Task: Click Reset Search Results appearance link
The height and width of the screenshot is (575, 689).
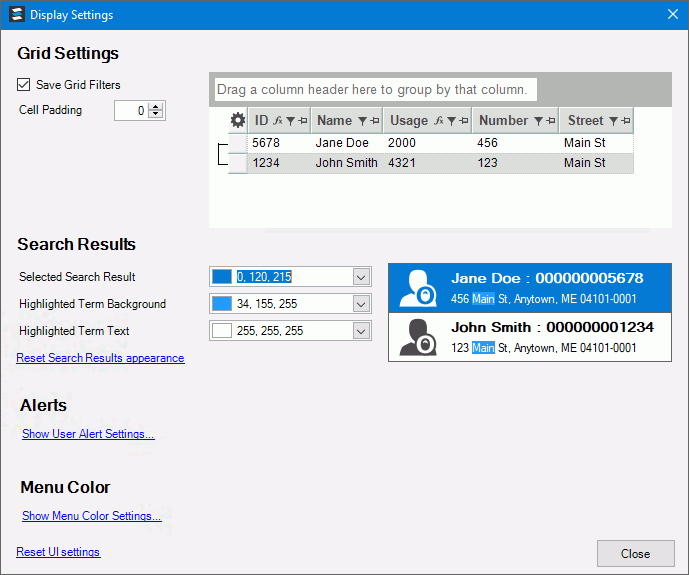Action: tap(100, 358)
